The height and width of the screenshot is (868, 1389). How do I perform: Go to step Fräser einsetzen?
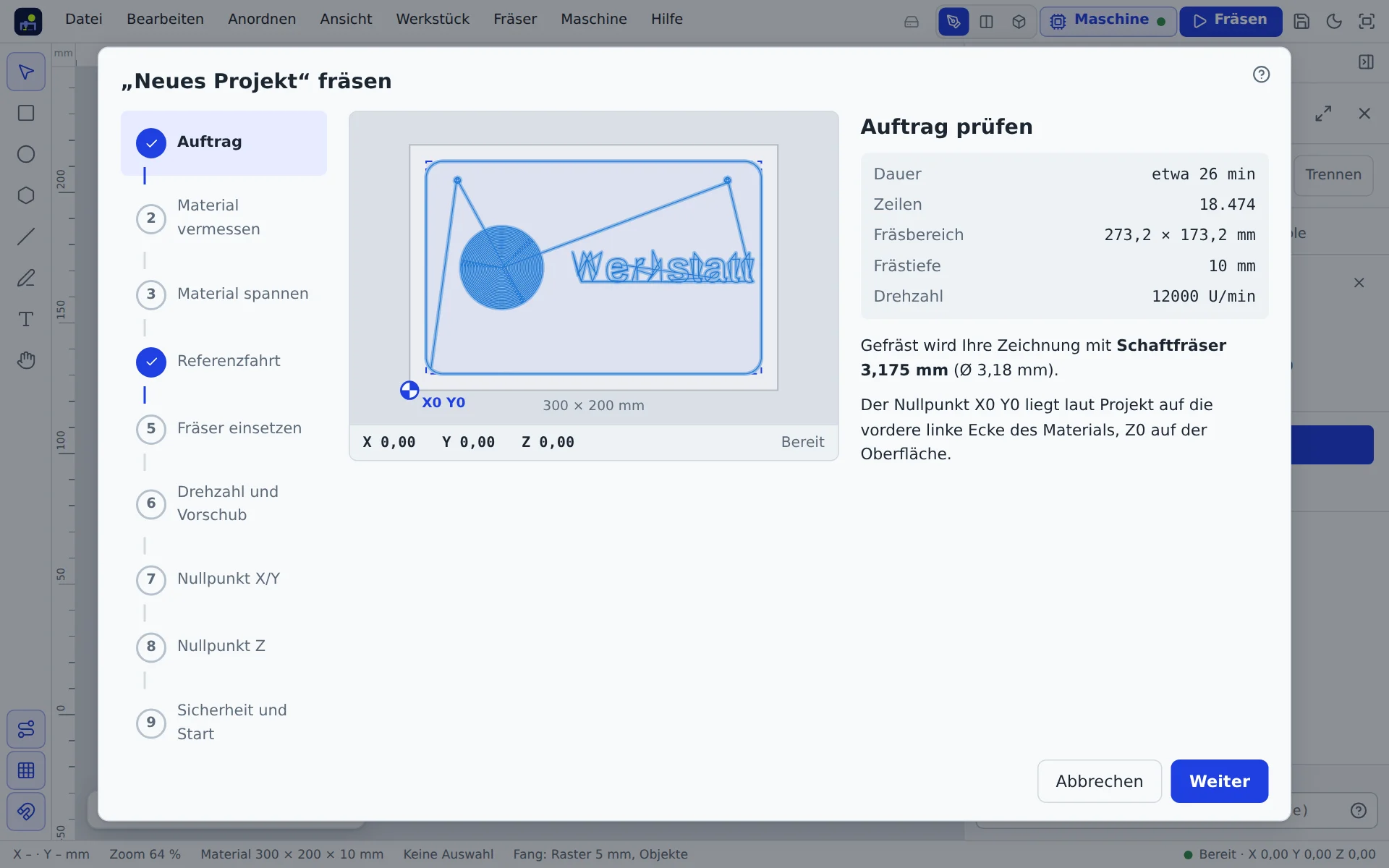[x=224, y=429]
